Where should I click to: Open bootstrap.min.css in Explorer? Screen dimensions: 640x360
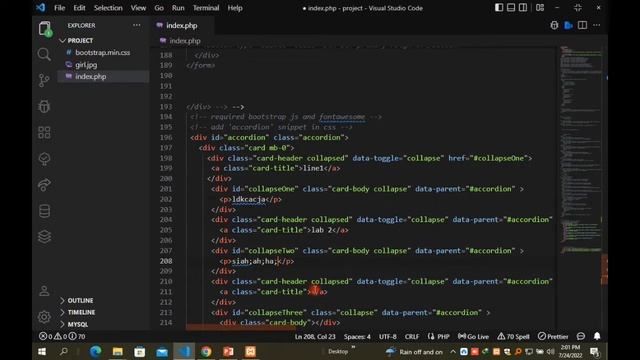(102, 52)
